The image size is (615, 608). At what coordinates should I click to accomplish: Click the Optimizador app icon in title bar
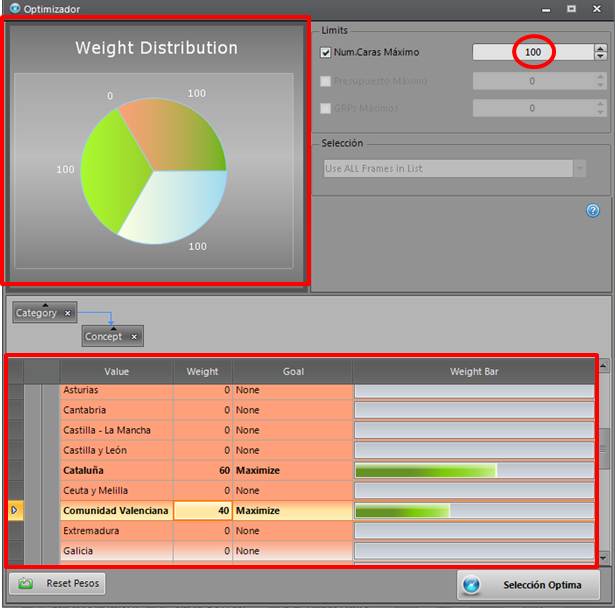[x=13, y=9]
